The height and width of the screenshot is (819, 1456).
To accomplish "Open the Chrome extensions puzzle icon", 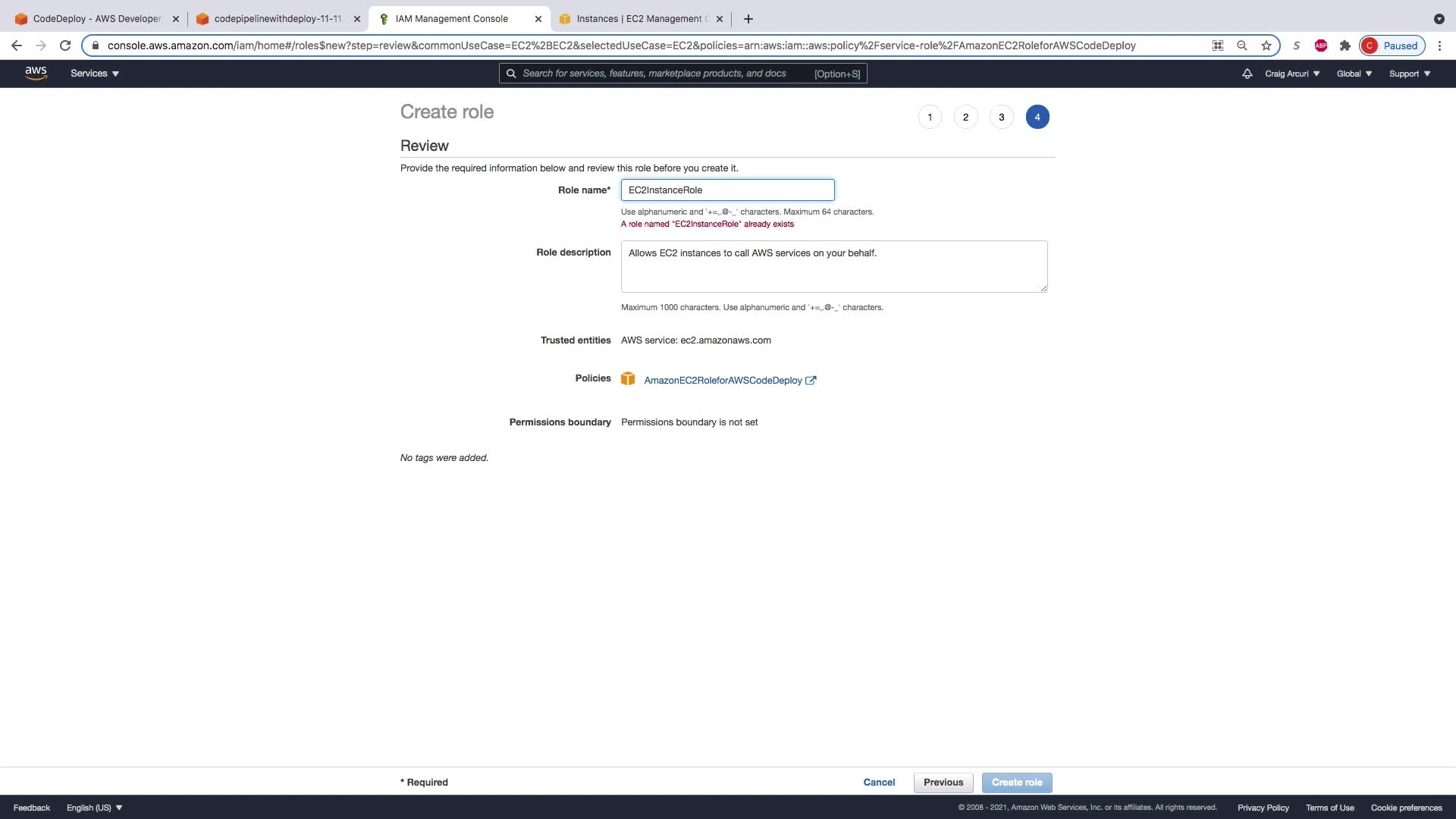I will [x=1345, y=45].
